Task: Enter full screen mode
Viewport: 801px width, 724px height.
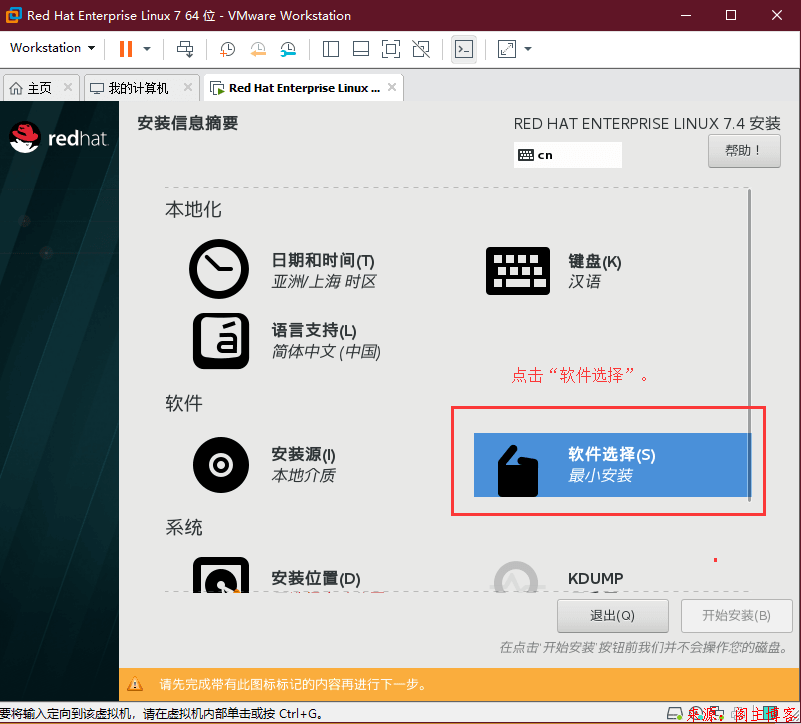Action: 391,49
